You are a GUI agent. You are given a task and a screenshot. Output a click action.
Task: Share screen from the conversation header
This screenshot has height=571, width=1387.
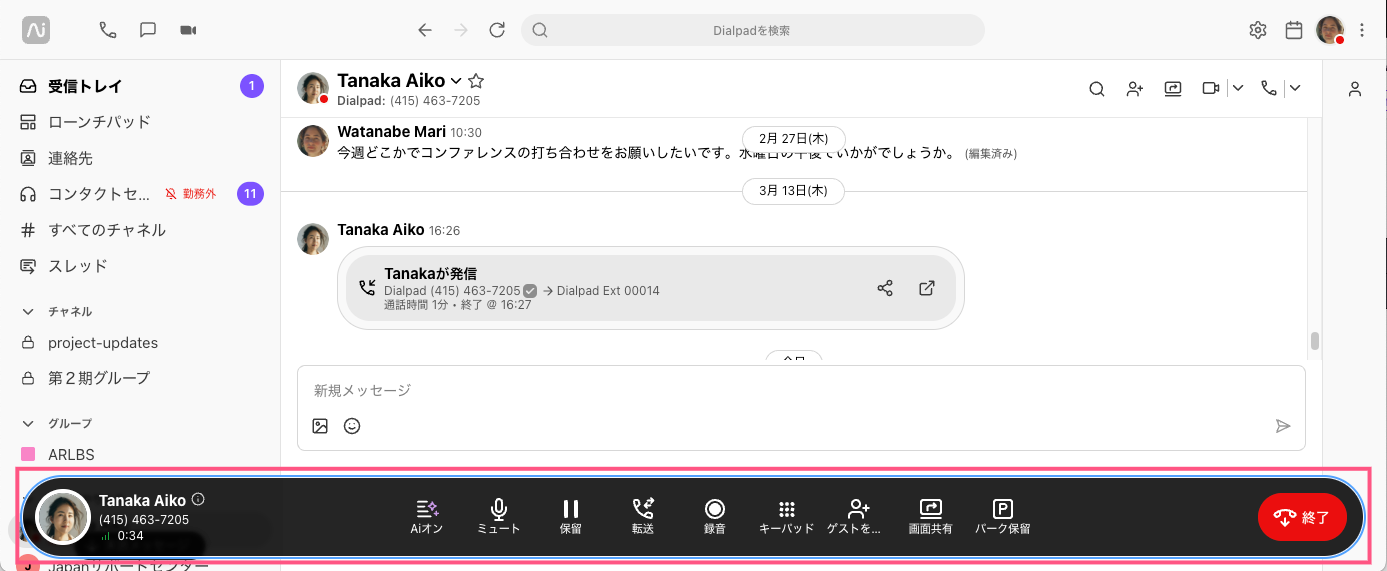pos(1173,88)
